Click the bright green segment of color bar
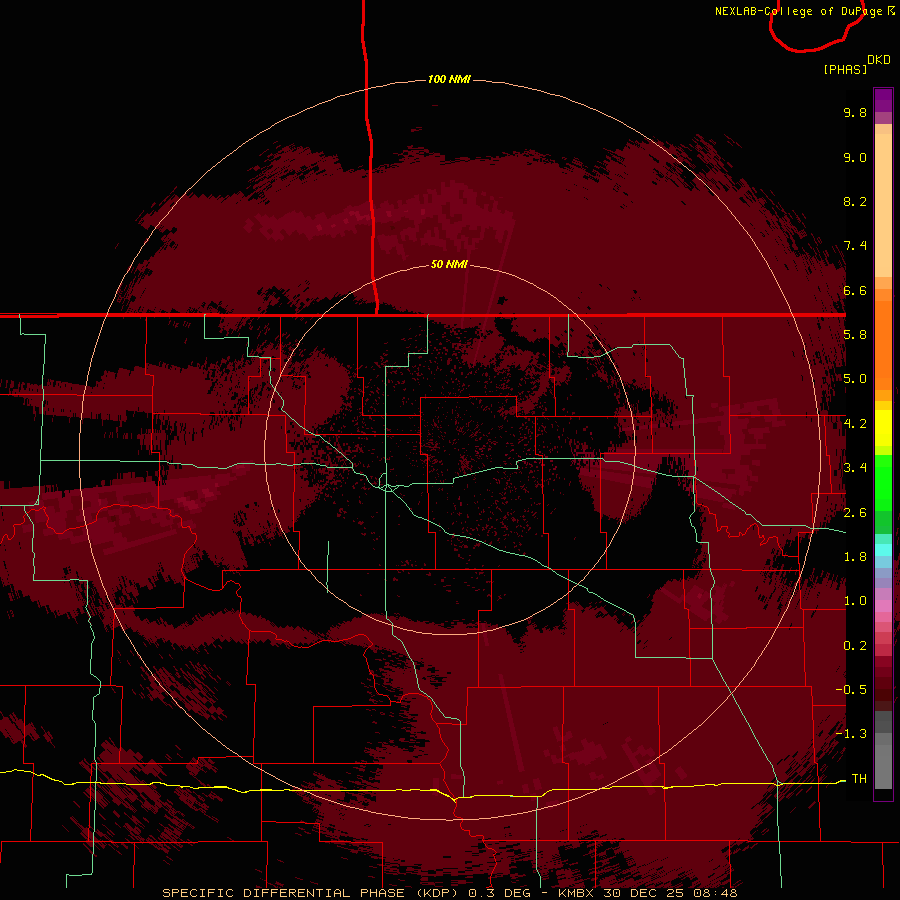 click(x=883, y=482)
